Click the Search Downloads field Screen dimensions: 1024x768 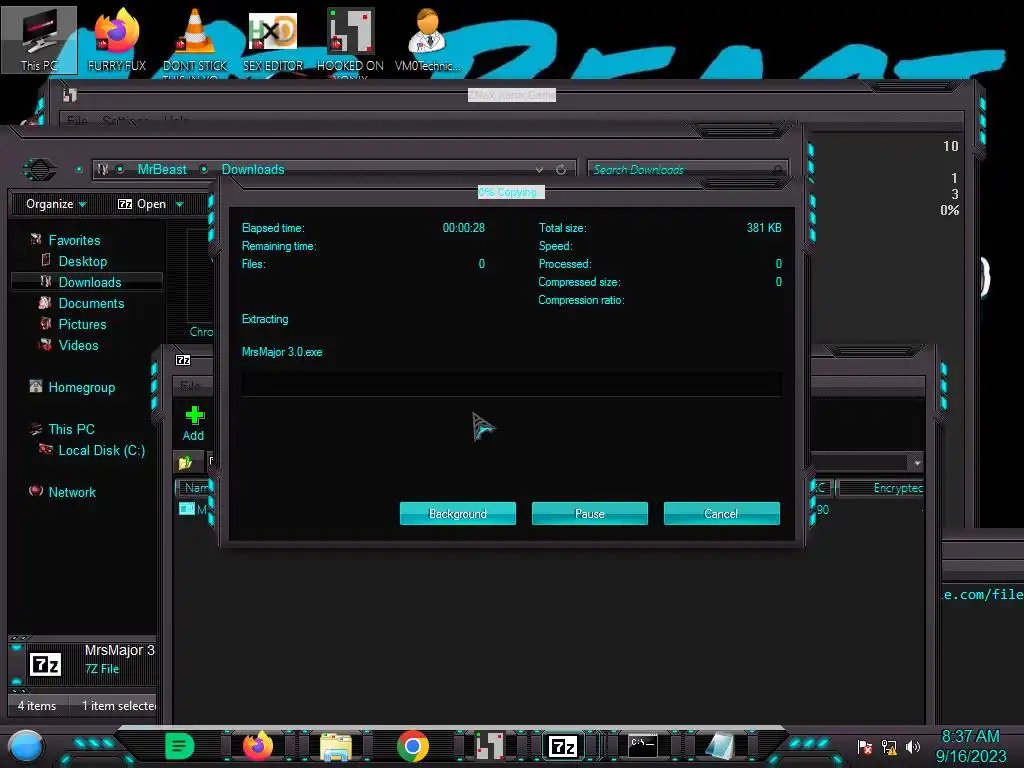coord(687,169)
